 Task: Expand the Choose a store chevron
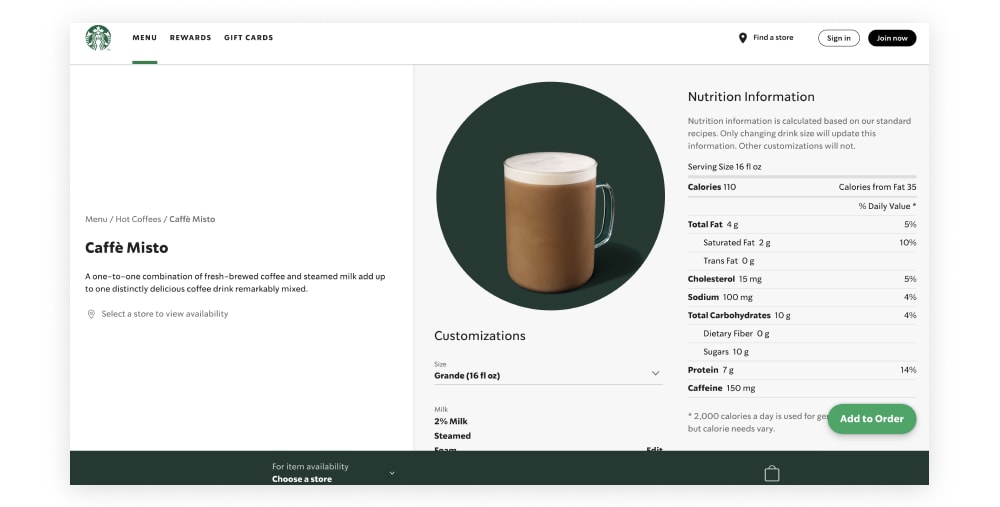coord(392,473)
